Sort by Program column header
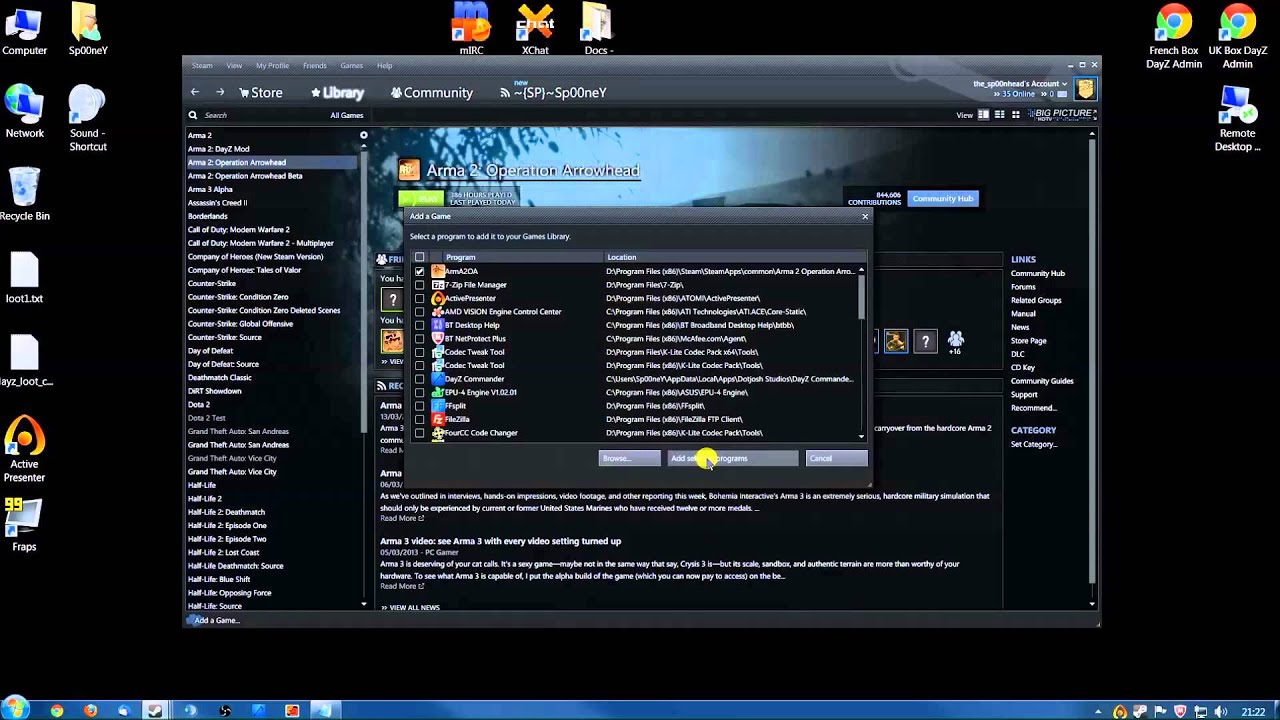The image size is (1280, 720). [522, 257]
